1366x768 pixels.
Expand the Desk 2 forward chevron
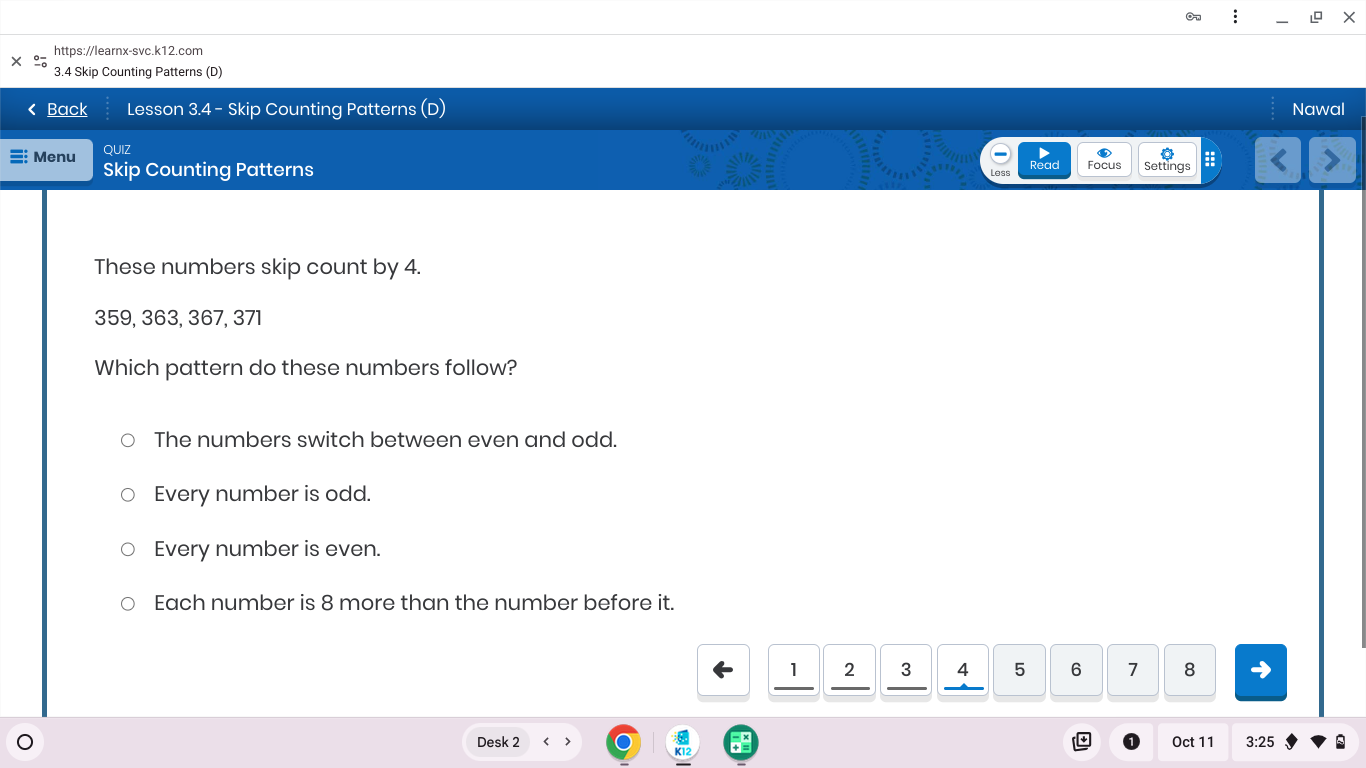[x=567, y=742]
